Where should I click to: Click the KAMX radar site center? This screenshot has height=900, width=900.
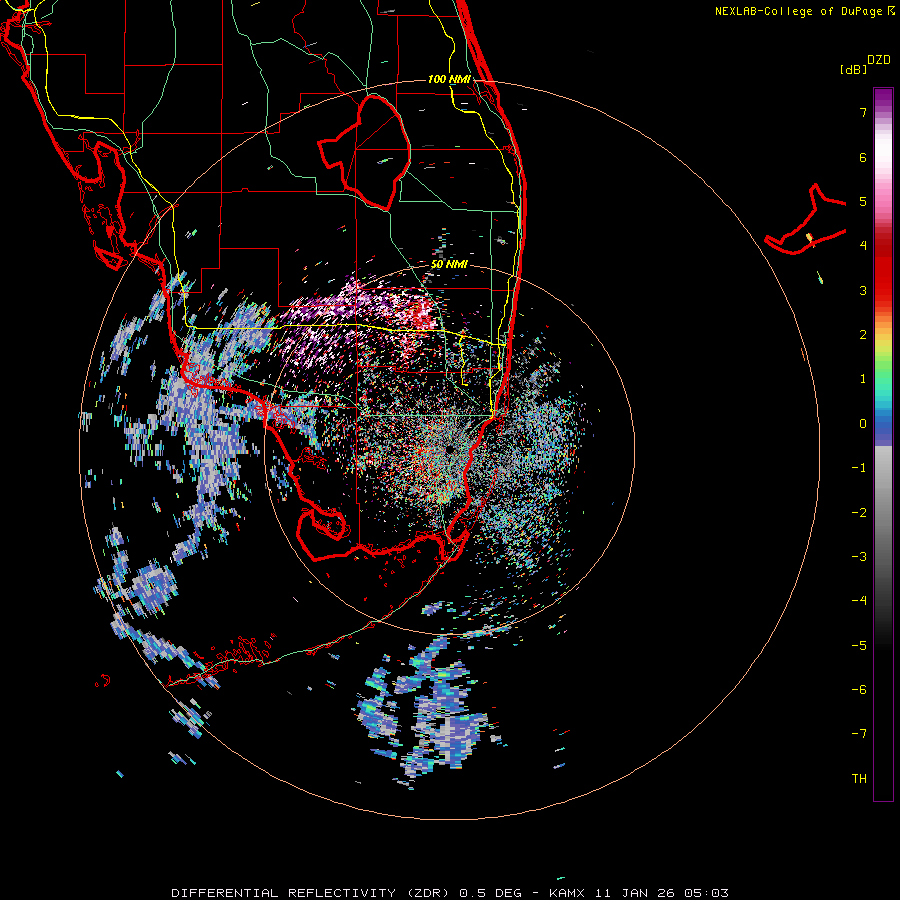click(449, 449)
